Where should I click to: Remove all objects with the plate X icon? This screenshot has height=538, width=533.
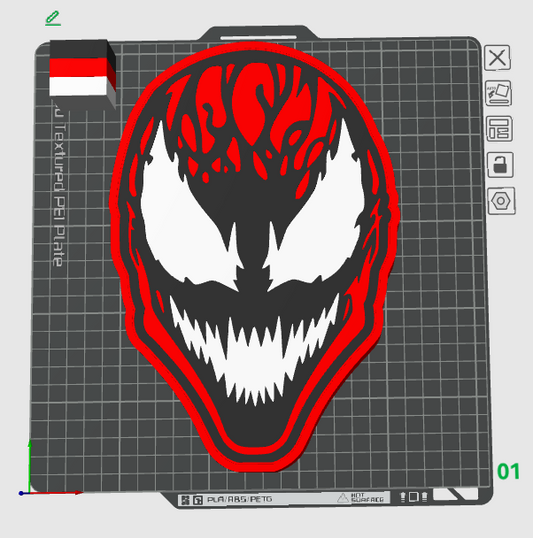click(497, 58)
